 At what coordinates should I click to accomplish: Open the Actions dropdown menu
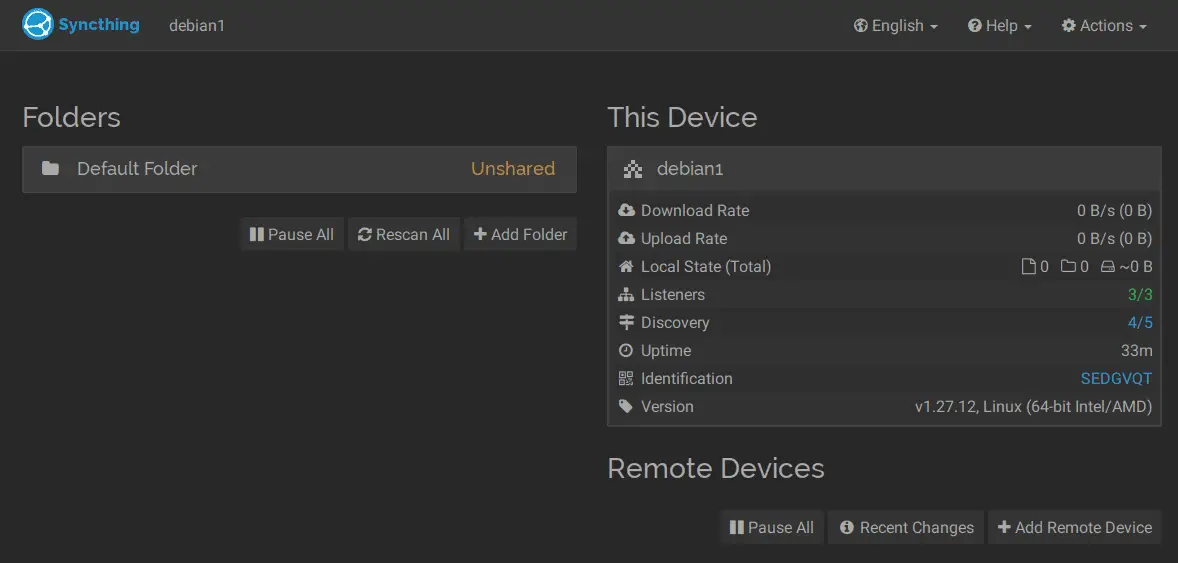[x=1104, y=26]
